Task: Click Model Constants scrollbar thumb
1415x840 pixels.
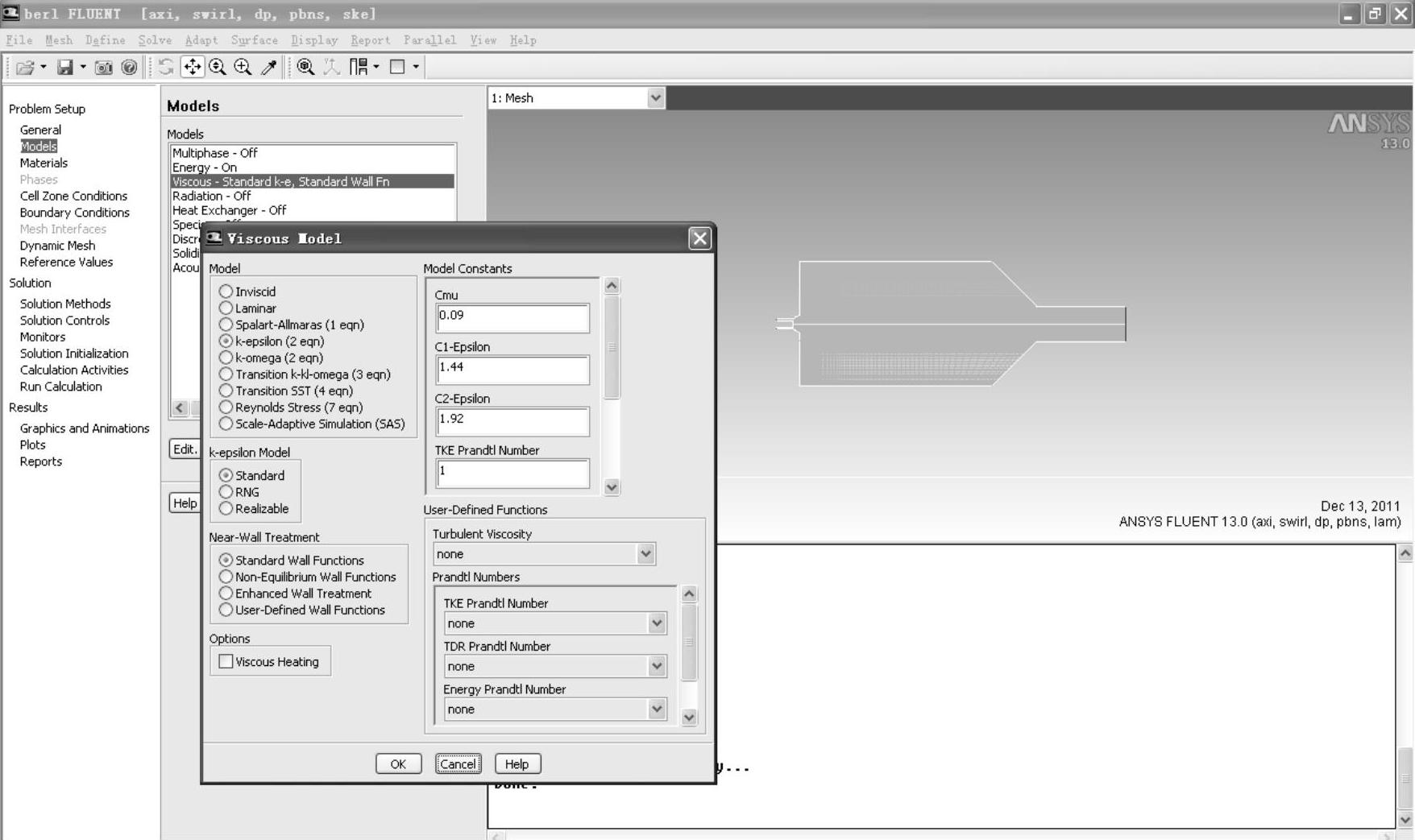Action: click(612, 347)
